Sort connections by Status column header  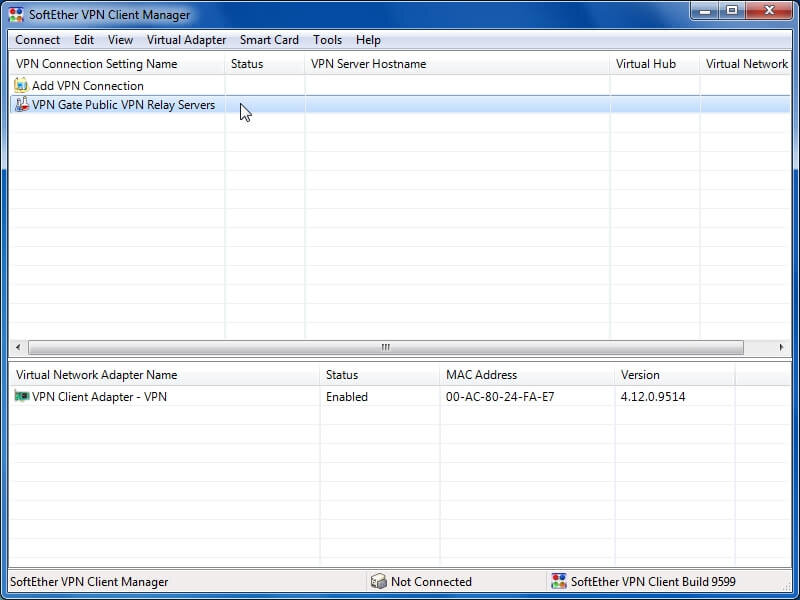tap(264, 64)
